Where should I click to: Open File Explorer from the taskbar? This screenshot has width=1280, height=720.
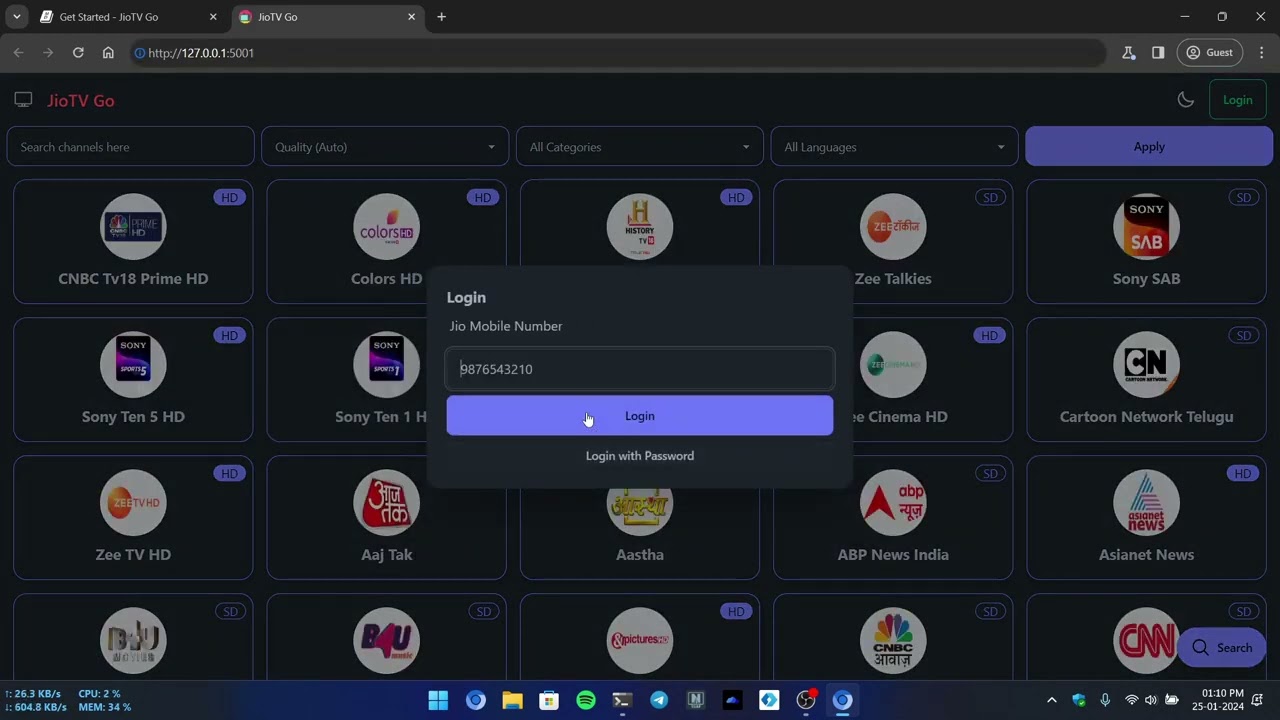tap(512, 700)
